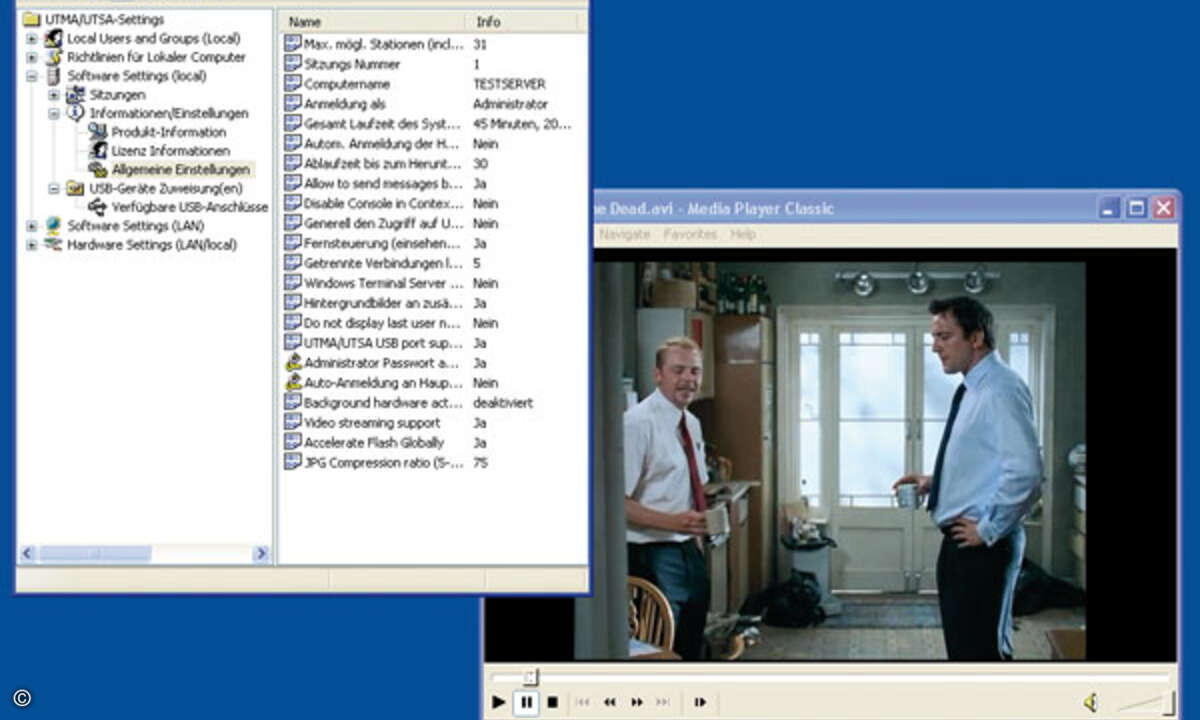This screenshot has height=720, width=1200.
Task: Click the UTMA/UTSA-Settings root folder icon
Action: coord(31,19)
